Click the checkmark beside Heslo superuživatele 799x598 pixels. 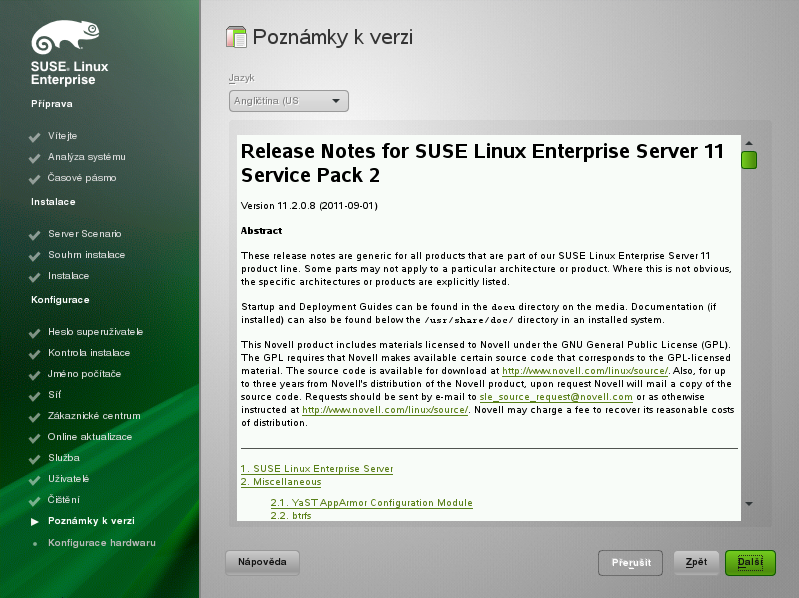point(35,333)
